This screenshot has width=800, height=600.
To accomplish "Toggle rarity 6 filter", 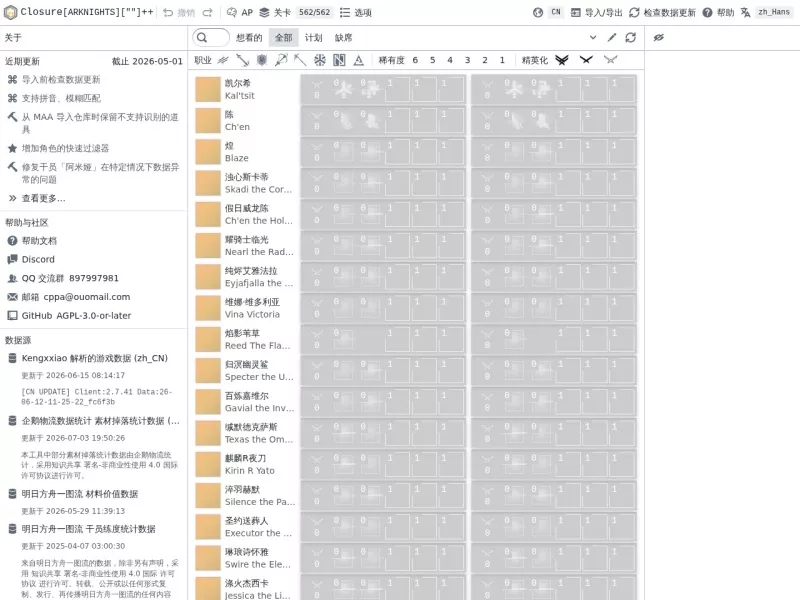I will pos(415,60).
